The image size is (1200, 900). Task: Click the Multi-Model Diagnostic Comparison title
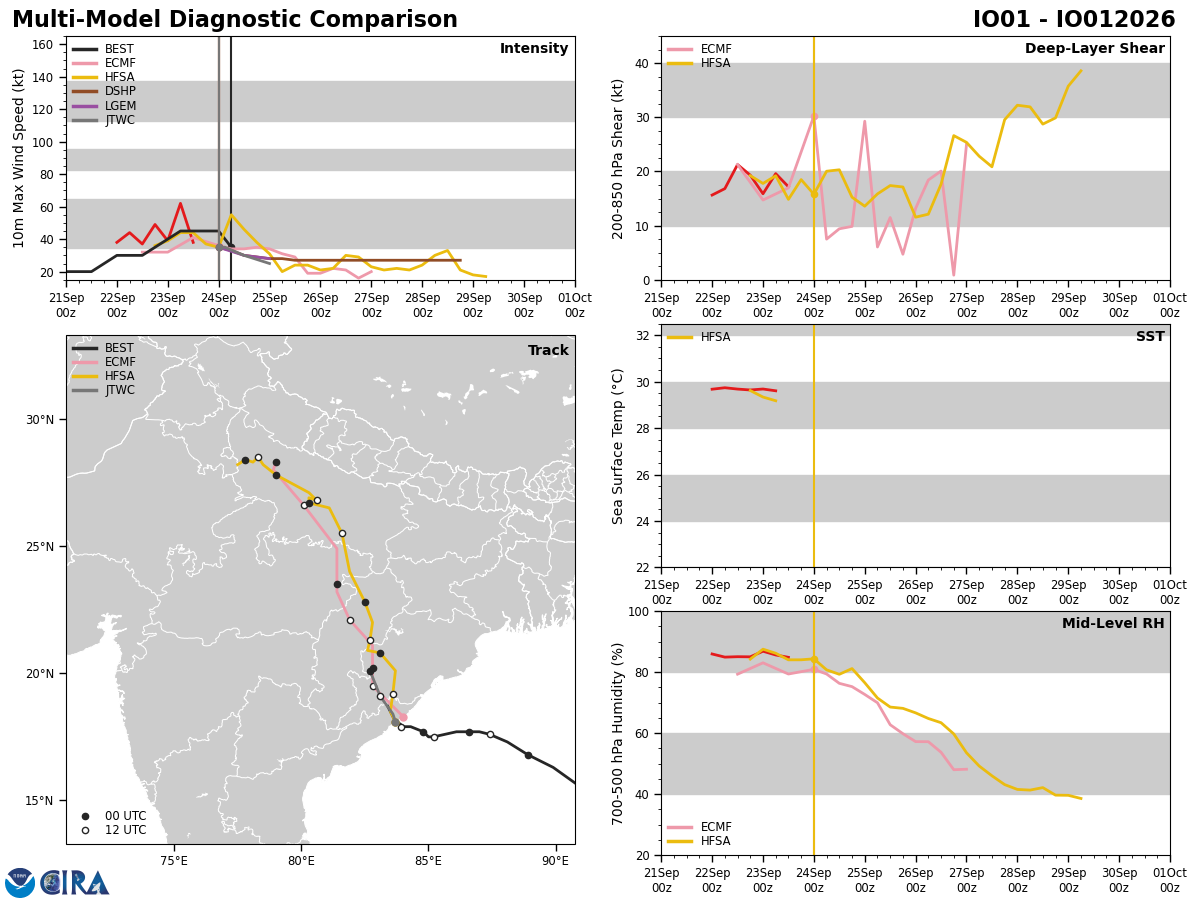235,20
